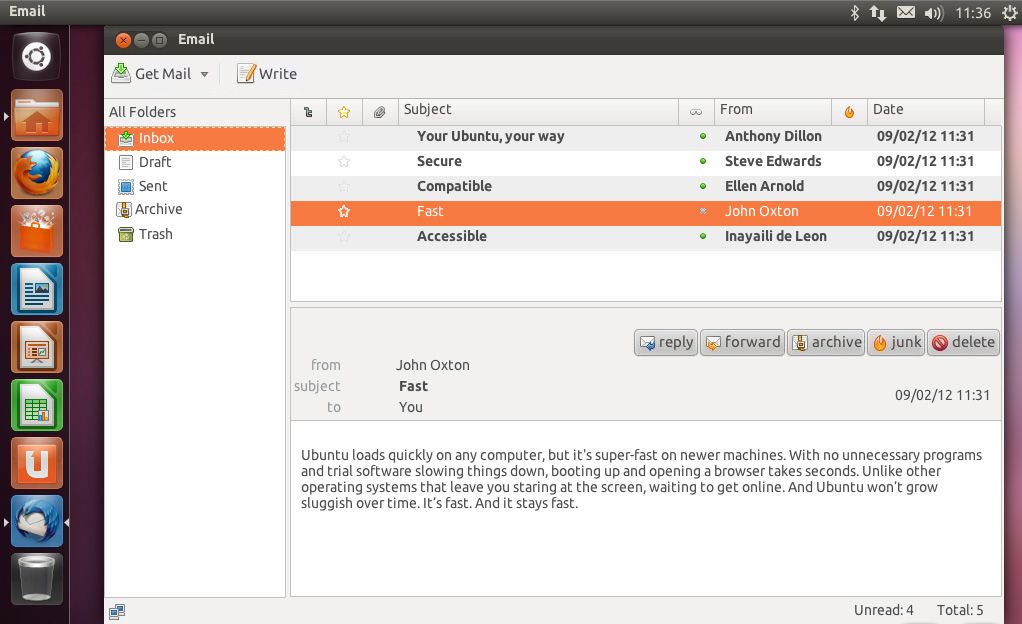Sort by the junk flame column
This screenshot has height=624, width=1022.
pyautogui.click(x=849, y=112)
